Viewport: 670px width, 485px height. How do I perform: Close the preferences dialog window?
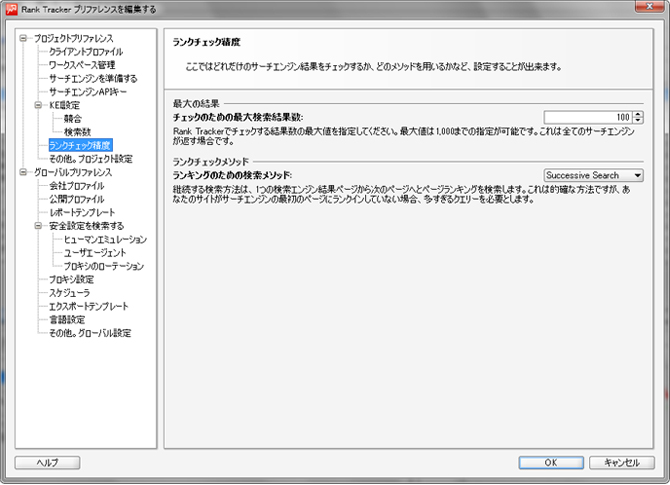[649, 6]
